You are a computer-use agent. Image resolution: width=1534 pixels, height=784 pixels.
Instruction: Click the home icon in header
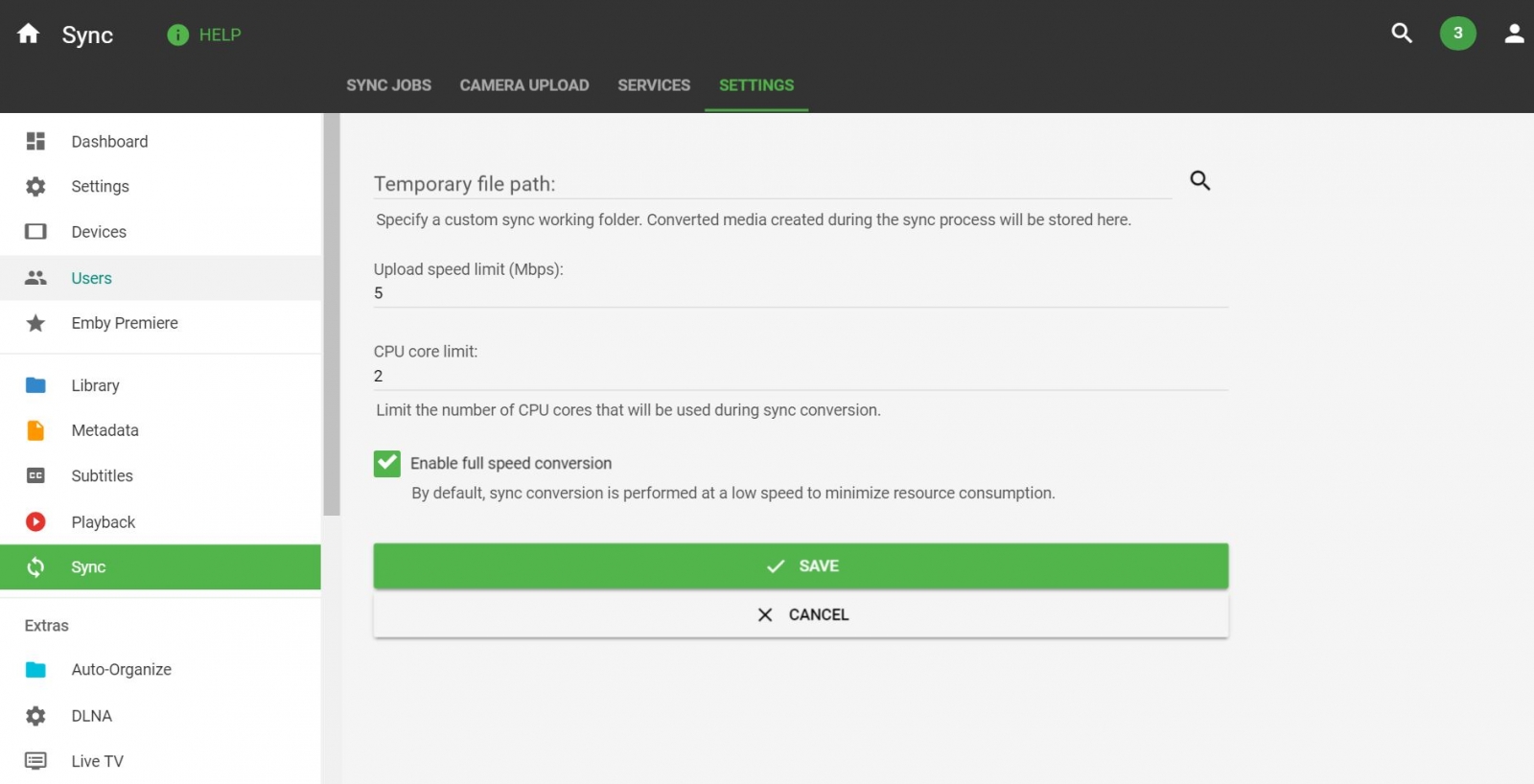pyautogui.click(x=29, y=35)
